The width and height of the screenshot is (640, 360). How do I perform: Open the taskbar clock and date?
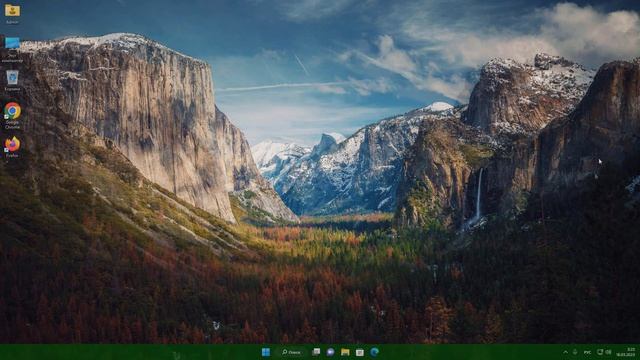pyautogui.click(x=627, y=352)
